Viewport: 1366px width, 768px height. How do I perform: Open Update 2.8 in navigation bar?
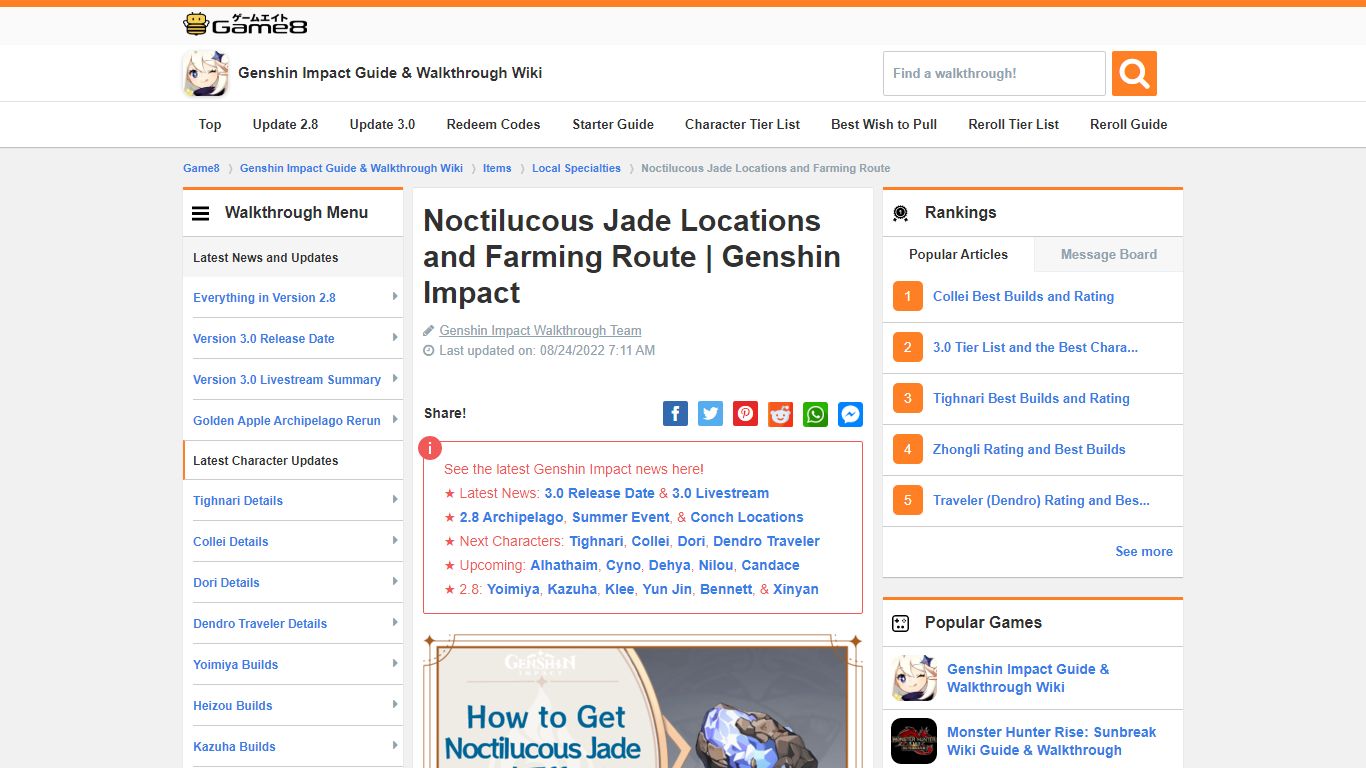click(x=285, y=124)
